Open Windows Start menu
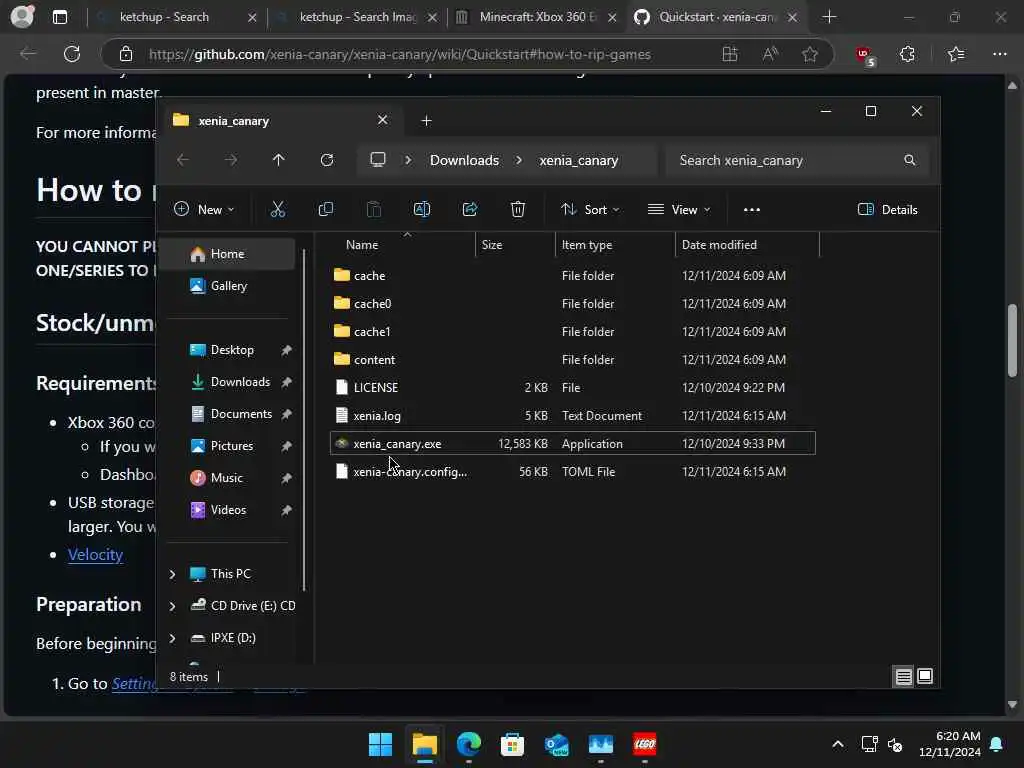Image resolution: width=1024 pixels, height=768 pixels. pyautogui.click(x=380, y=744)
